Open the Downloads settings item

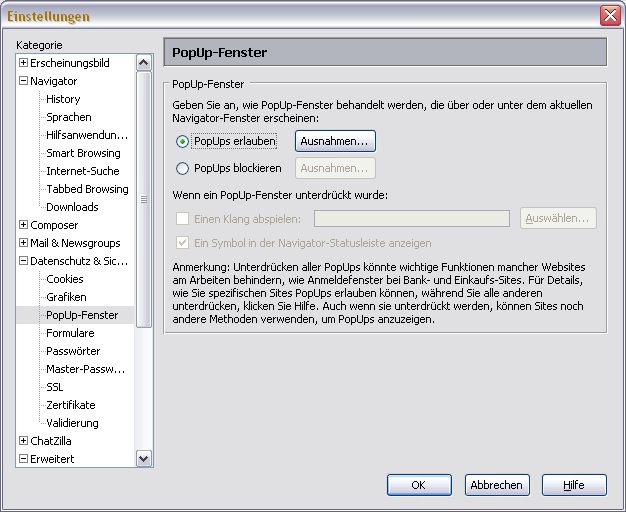point(72,207)
